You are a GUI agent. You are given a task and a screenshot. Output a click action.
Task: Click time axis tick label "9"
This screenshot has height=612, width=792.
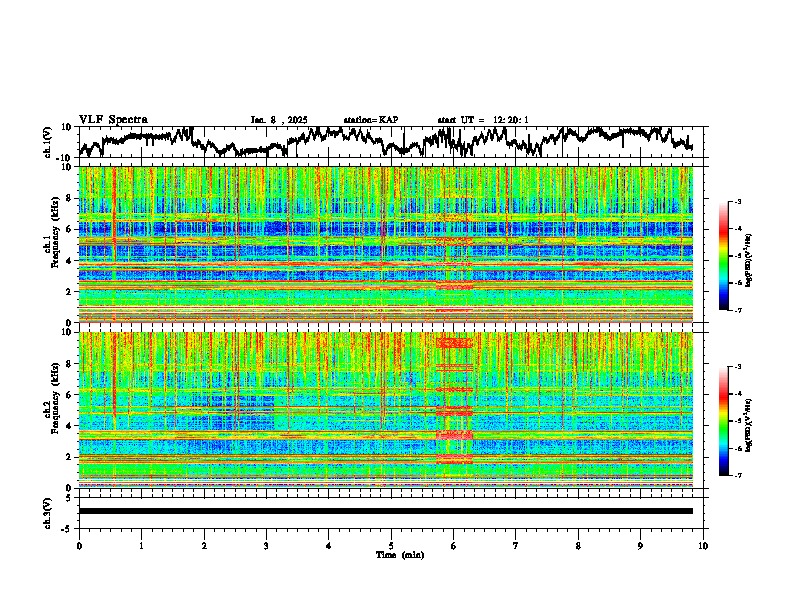640,546
